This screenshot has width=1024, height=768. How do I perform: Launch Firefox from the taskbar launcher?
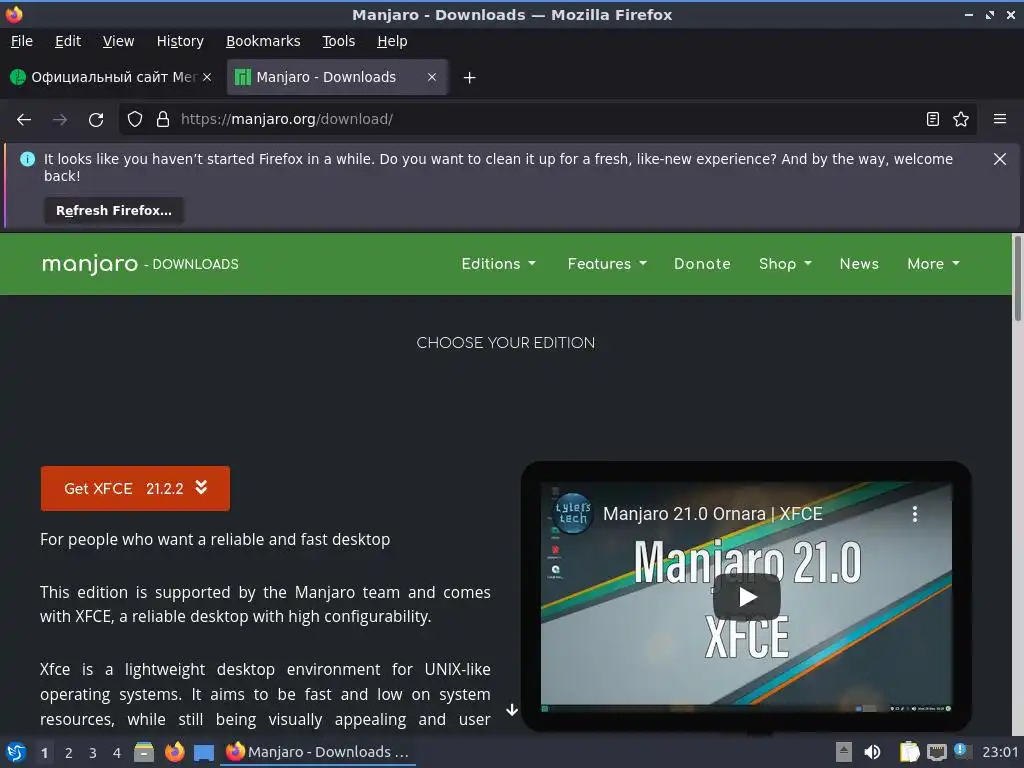pos(174,752)
